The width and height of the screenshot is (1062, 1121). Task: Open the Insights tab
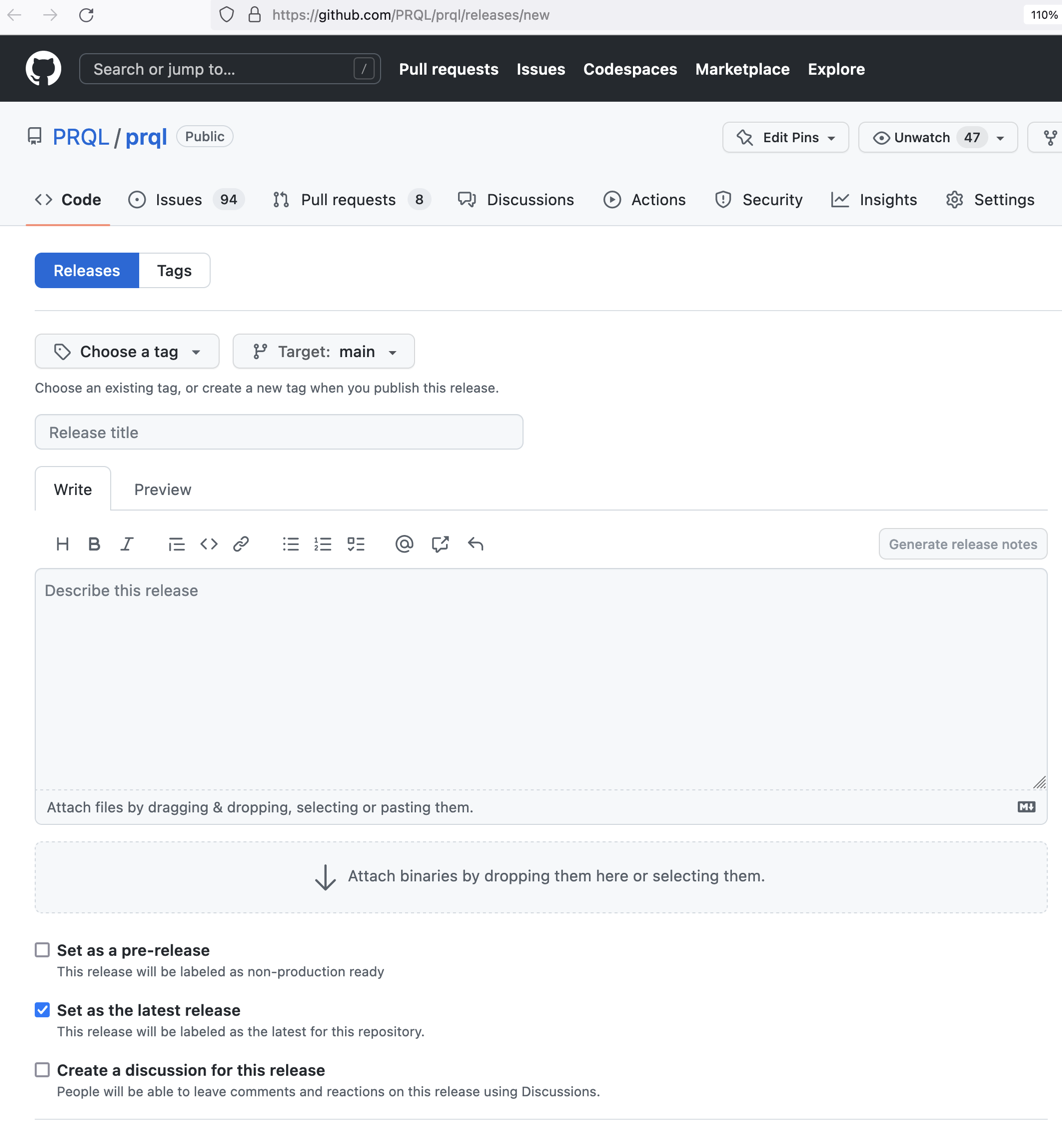(874, 199)
